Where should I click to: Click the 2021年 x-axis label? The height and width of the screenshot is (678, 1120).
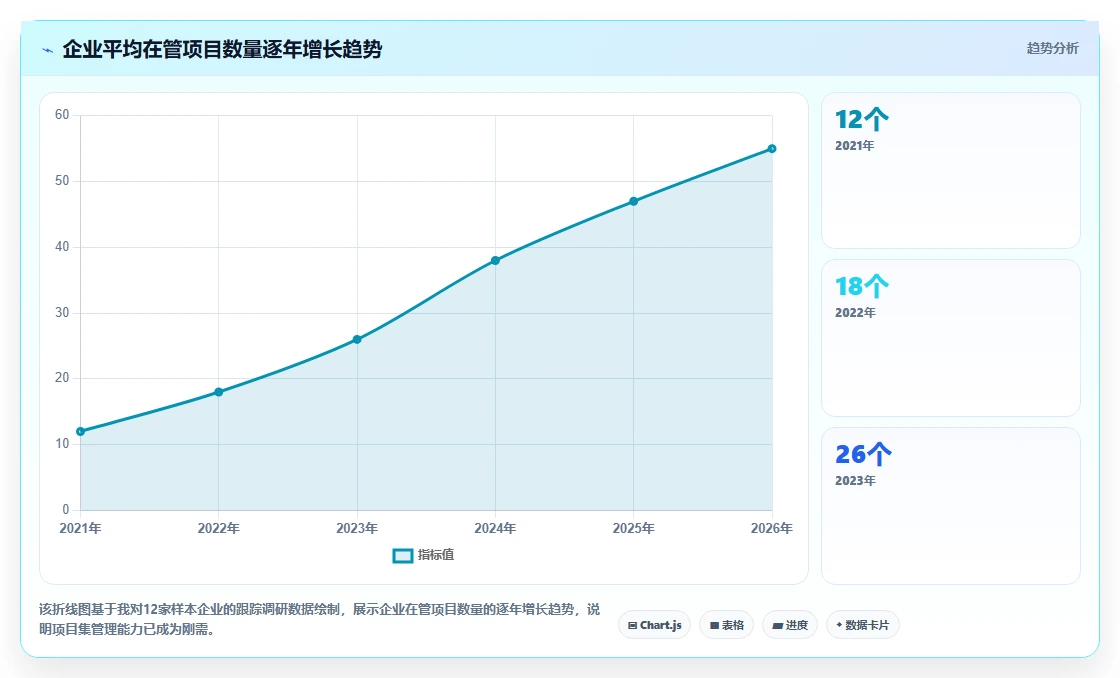tap(80, 529)
